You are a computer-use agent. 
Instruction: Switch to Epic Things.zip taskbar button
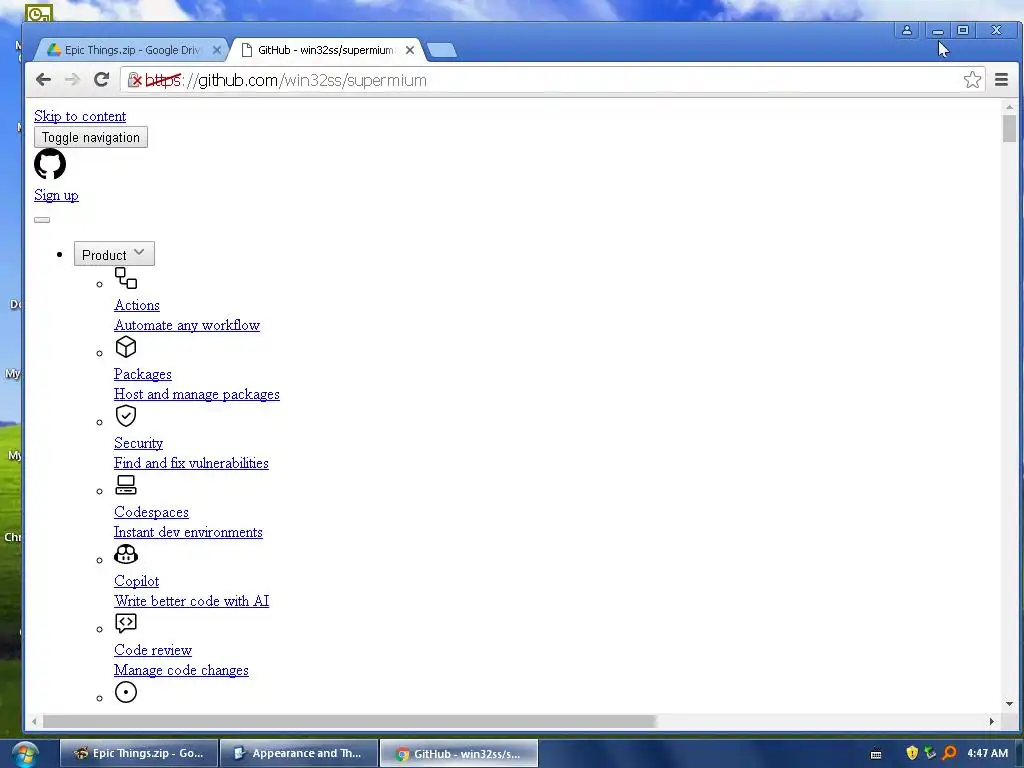point(138,754)
